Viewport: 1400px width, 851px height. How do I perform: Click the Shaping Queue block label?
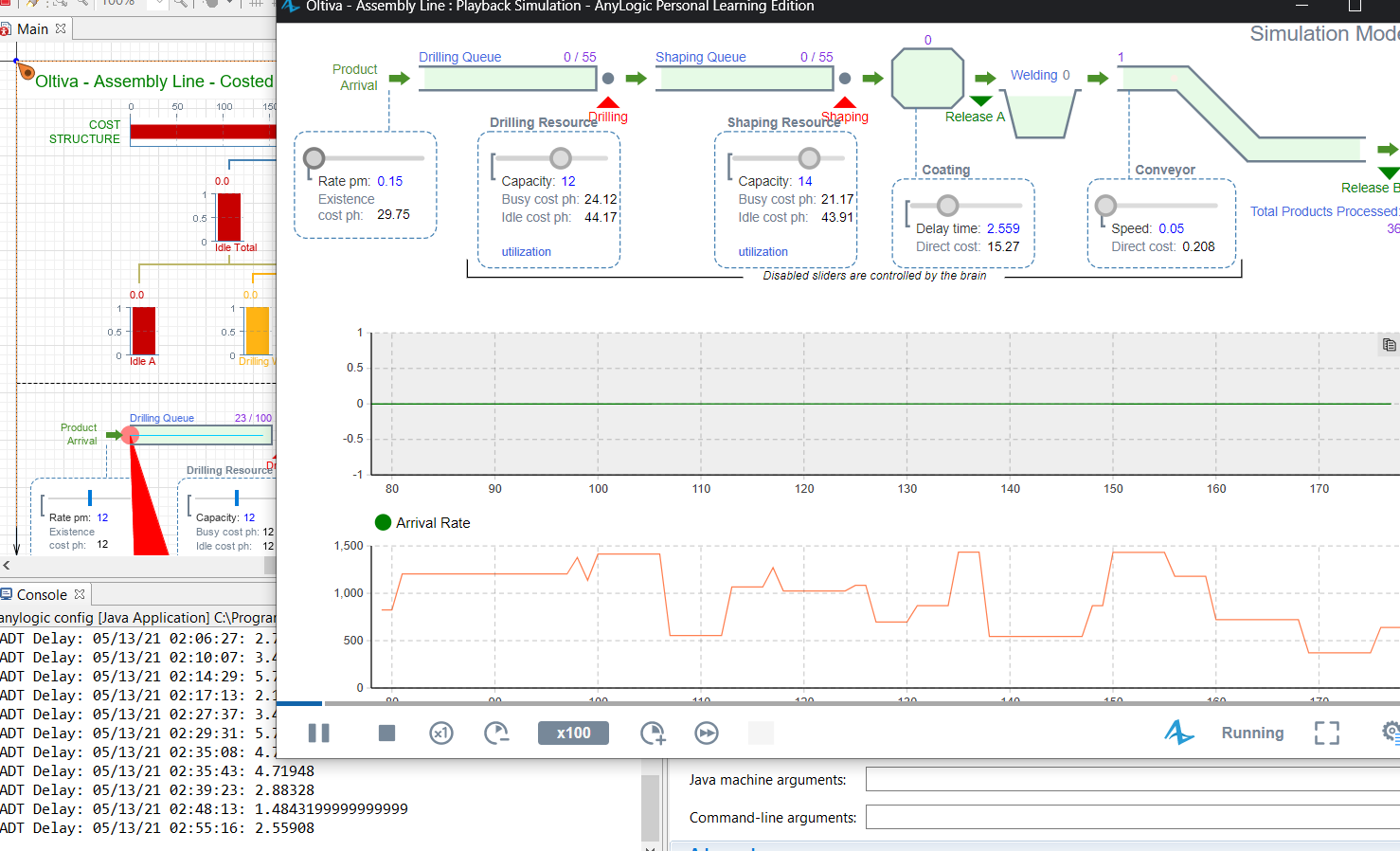point(700,57)
